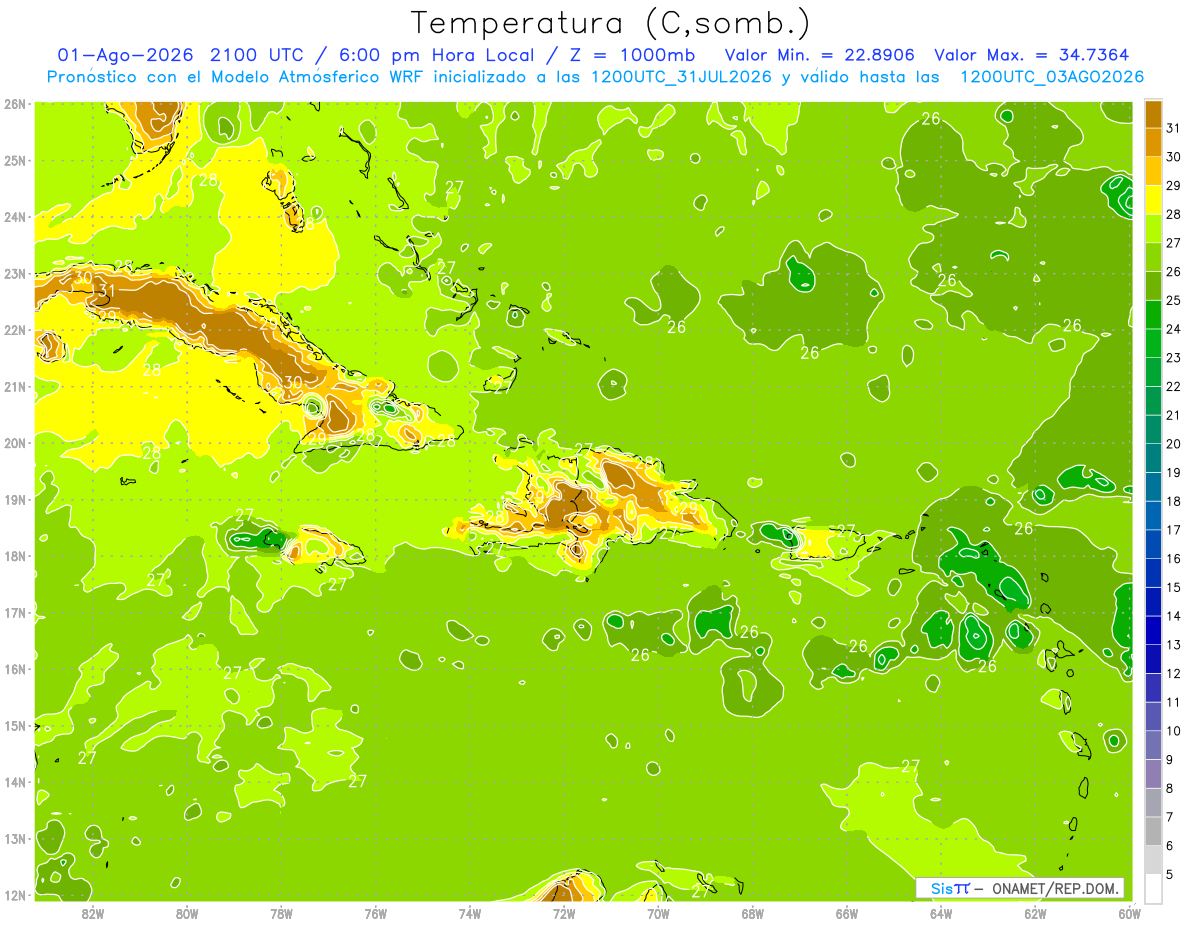Click the '23N' latitude axis label
The width and height of the screenshot is (1200, 927).
point(15,273)
